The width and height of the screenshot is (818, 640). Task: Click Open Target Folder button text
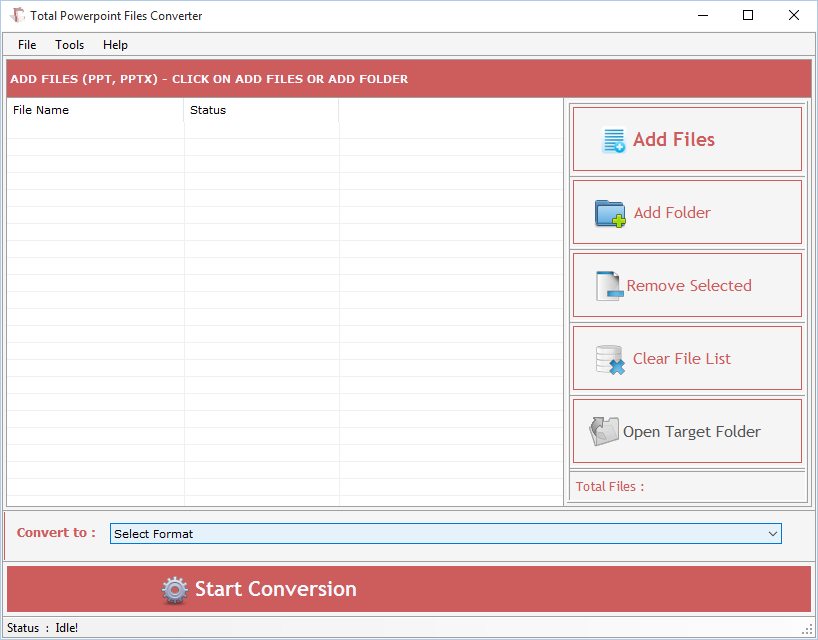click(x=692, y=432)
